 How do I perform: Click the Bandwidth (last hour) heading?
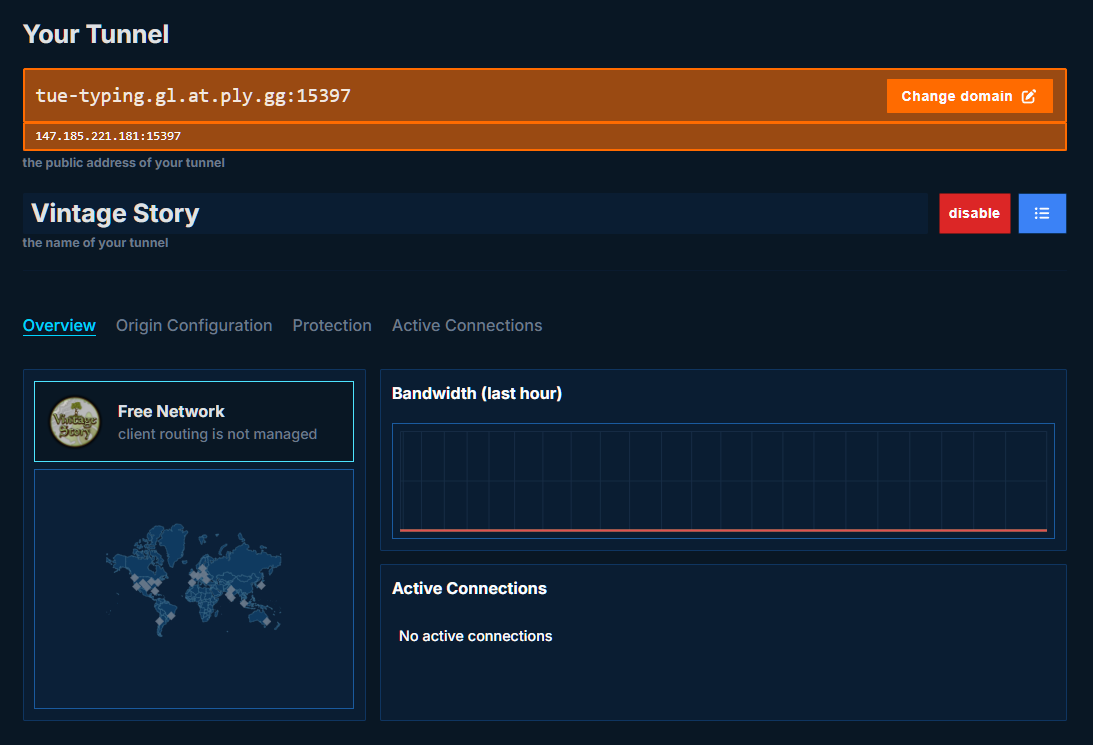coord(477,393)
